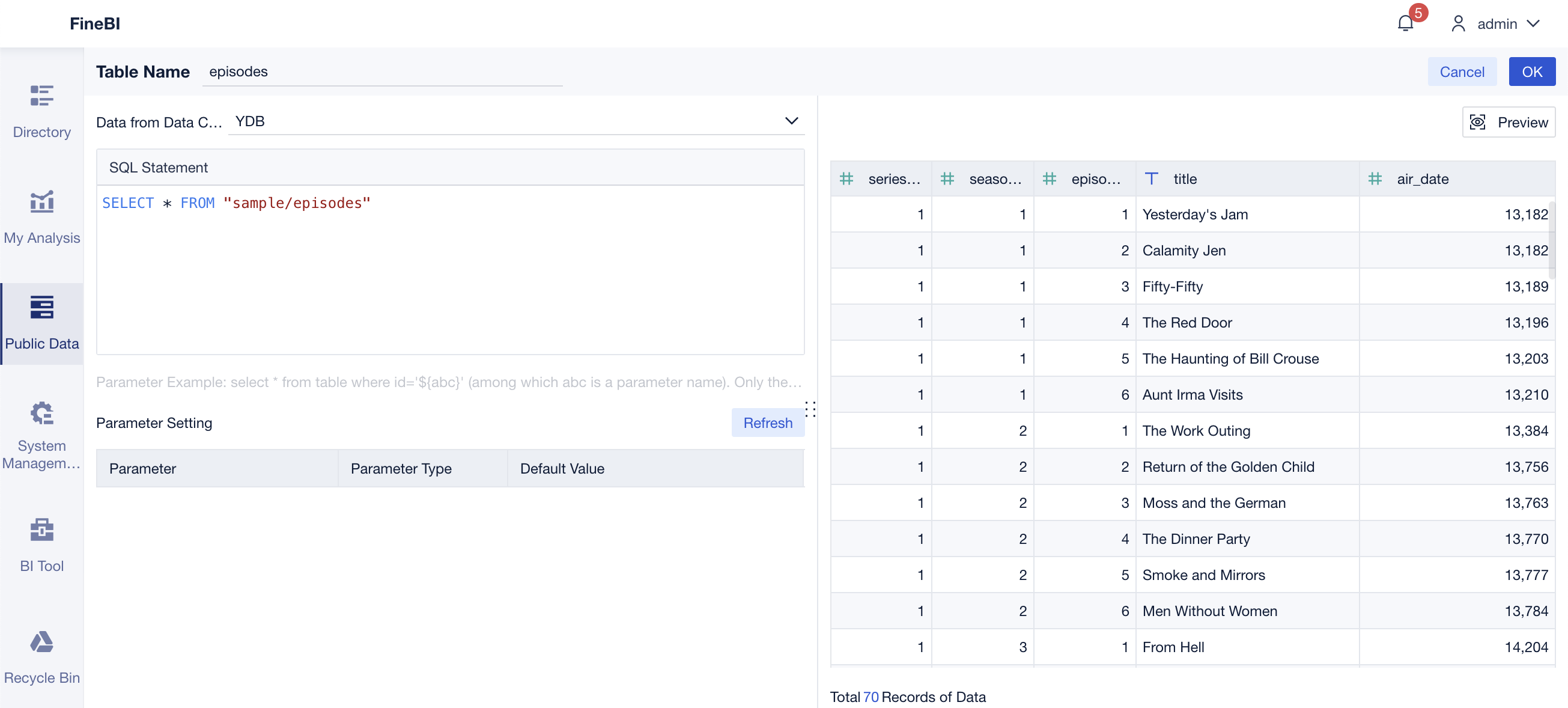
Task: Open My Analysis chart icon
Action: [41, 201]
